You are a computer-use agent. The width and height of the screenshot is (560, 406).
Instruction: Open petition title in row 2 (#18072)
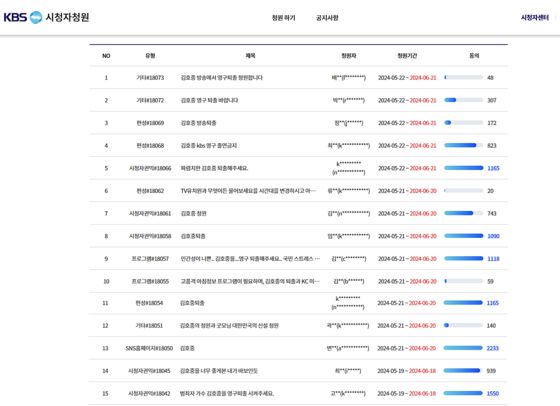[x=209, y=100]
